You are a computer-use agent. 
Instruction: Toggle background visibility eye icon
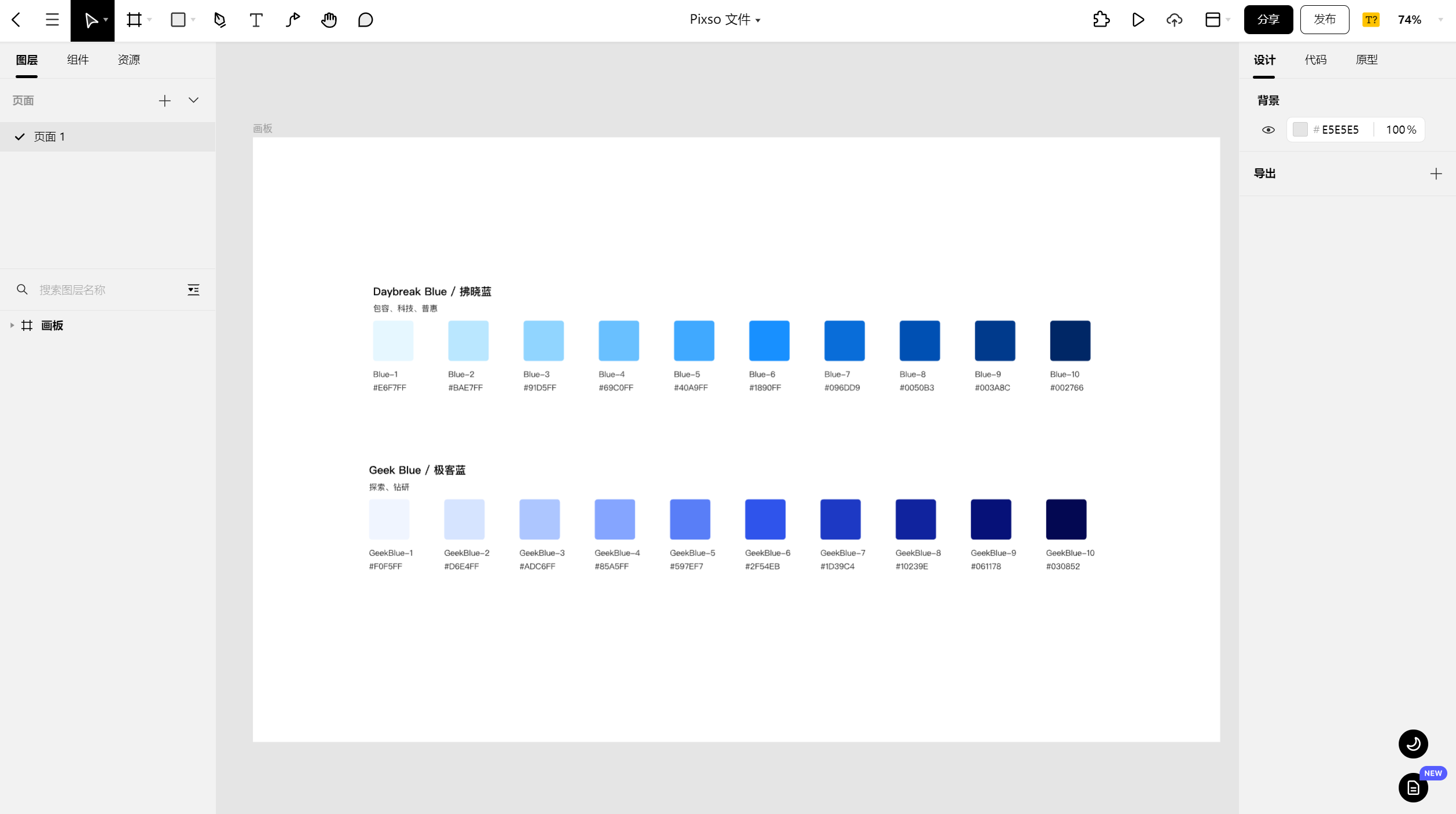pos(1268,130)
